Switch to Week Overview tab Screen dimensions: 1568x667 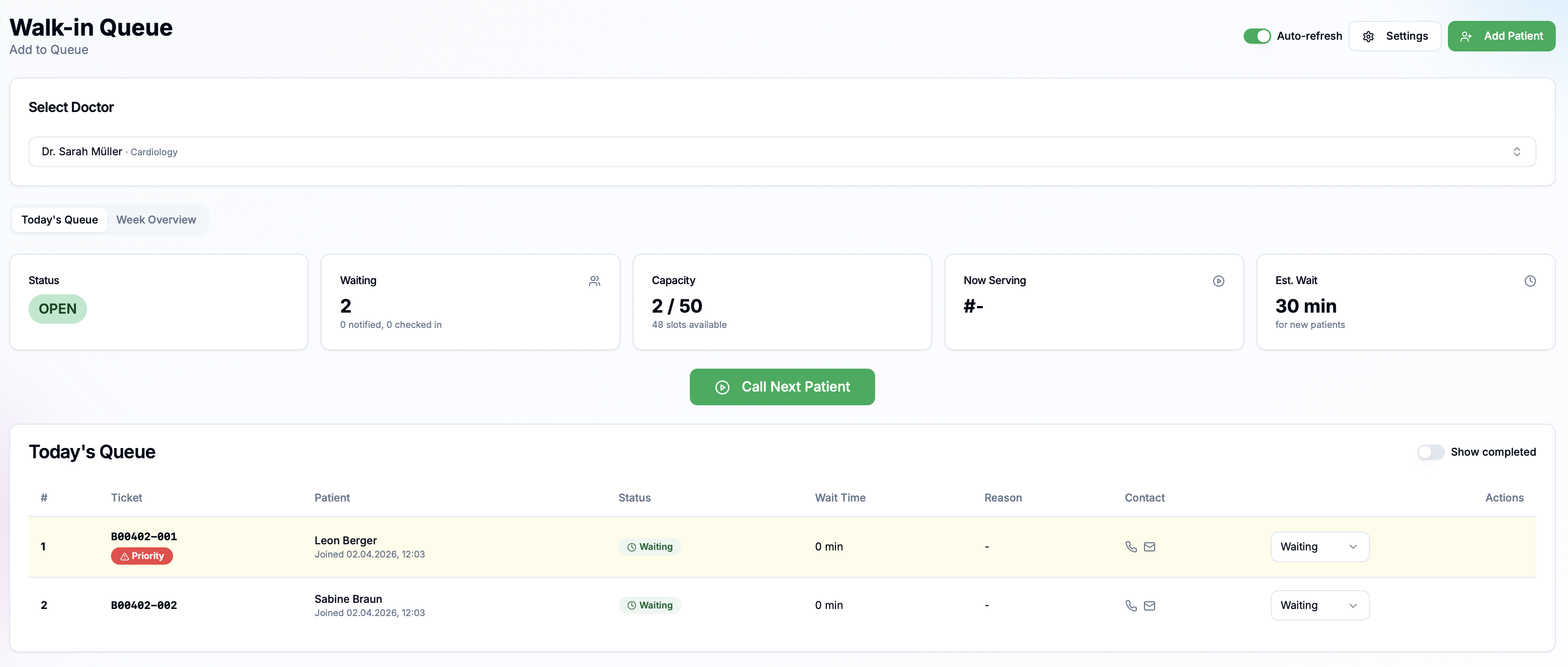click(156, 219)
